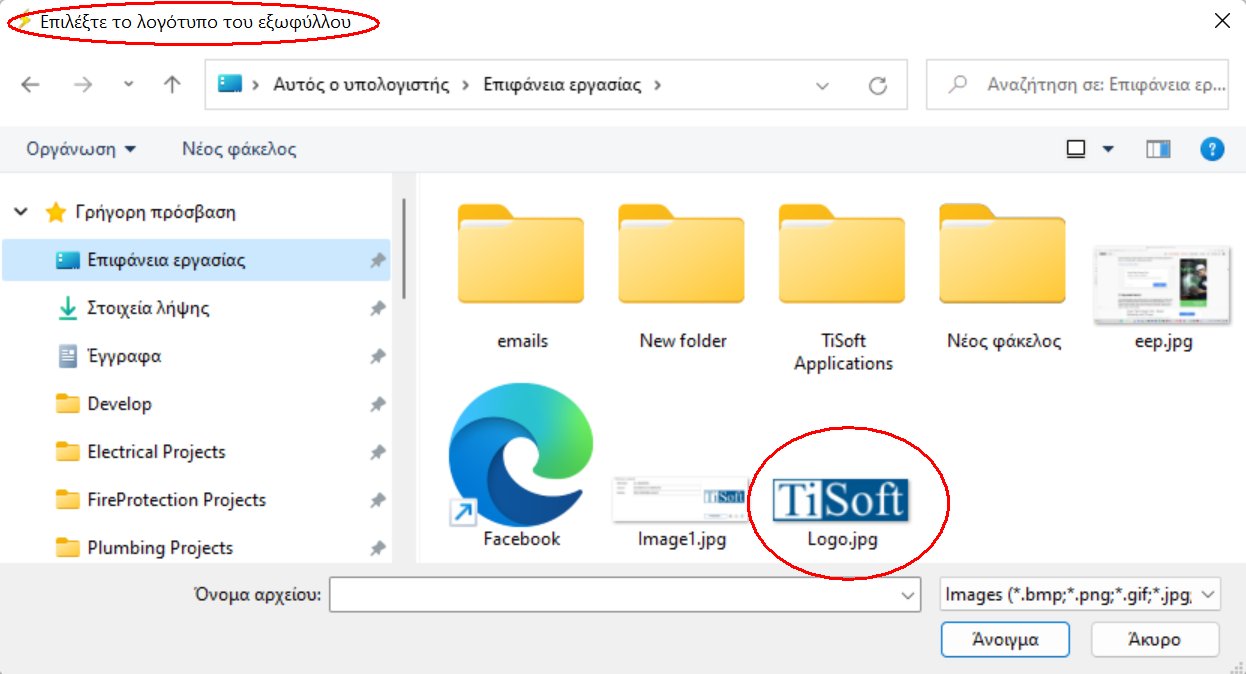Image resolution: width=1246 pixels, height=674 pixels.
Task: Select the Logo.jpg thumbnail
Action: click(x=843, y=498)
